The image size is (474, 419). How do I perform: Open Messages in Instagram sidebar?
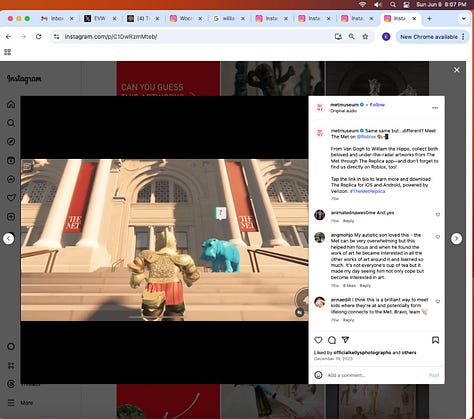(11, 179)
